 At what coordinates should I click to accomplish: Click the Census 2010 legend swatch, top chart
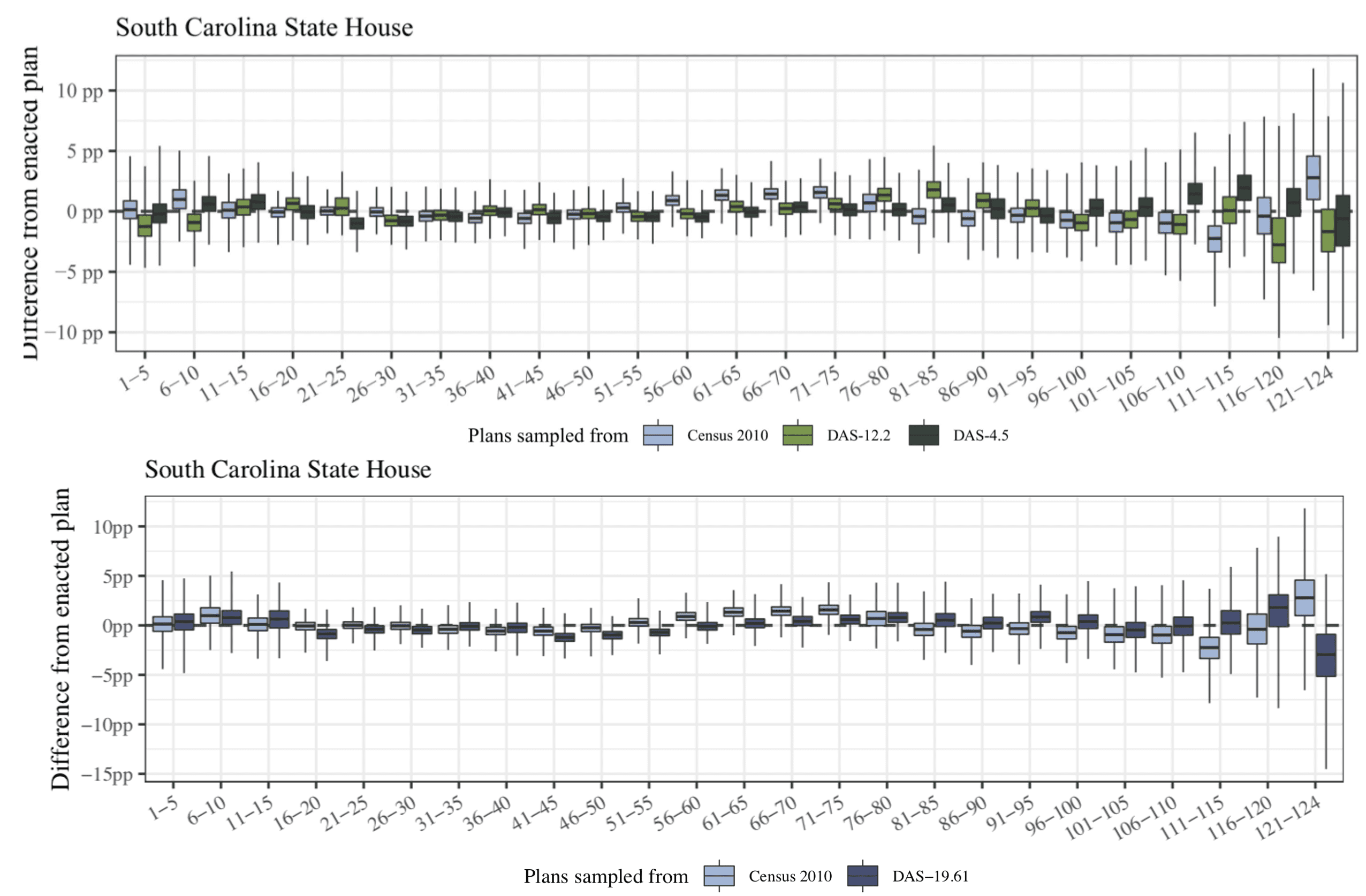click(x=658, y=435)
